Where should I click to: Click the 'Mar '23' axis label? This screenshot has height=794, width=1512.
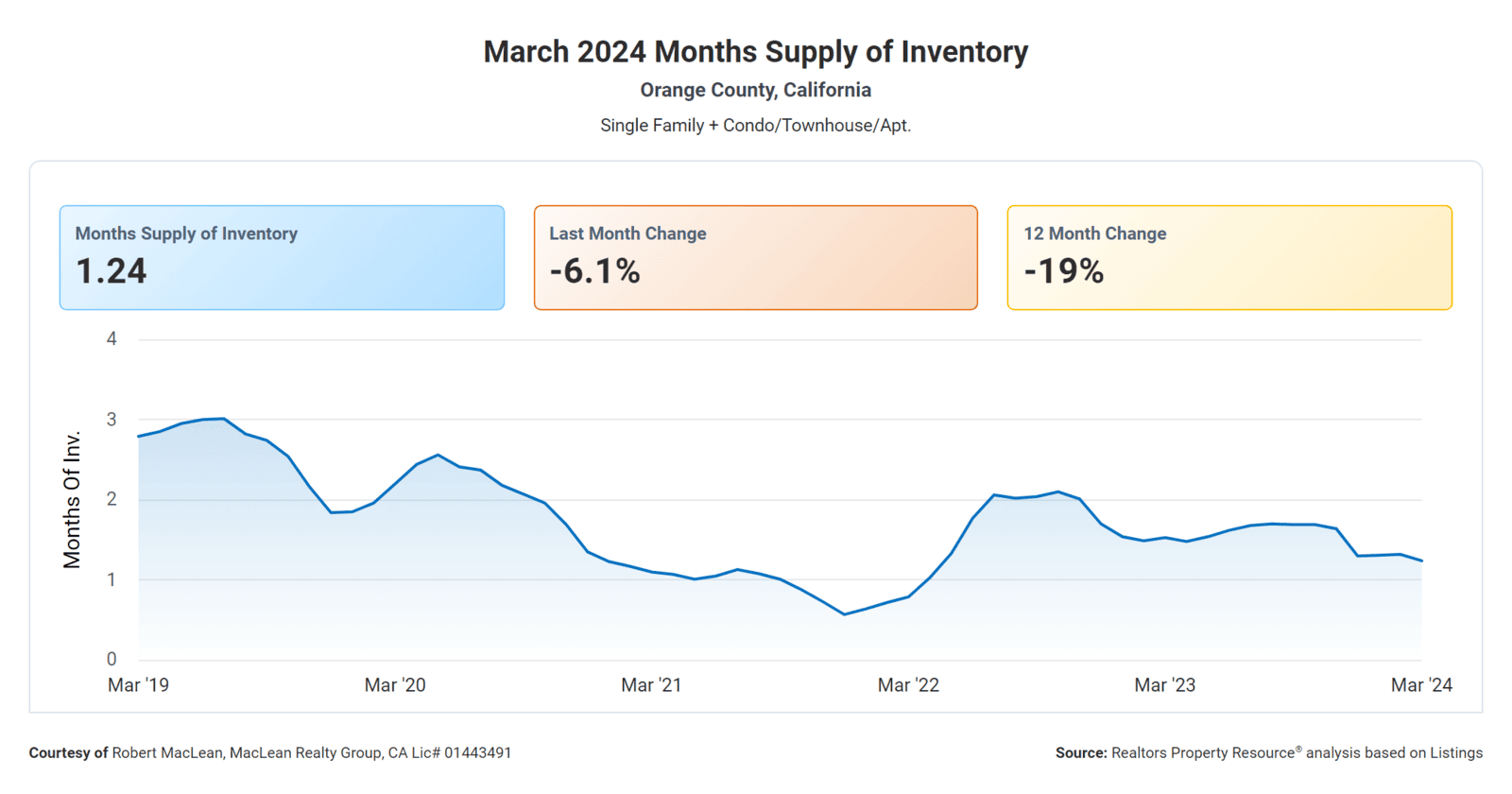click(x=1165, y=685)
